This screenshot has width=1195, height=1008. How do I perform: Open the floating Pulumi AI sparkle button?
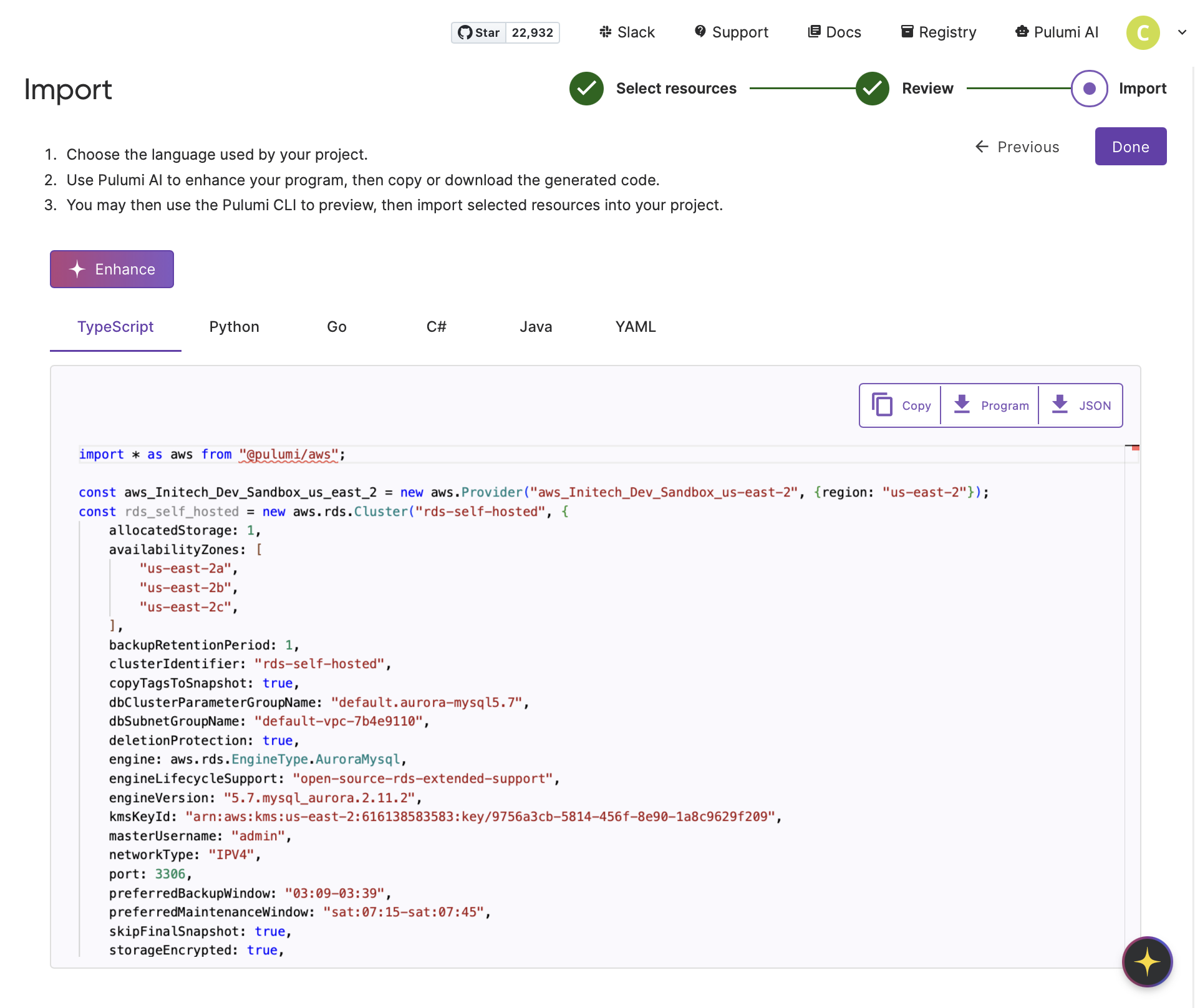point(1147,962)
